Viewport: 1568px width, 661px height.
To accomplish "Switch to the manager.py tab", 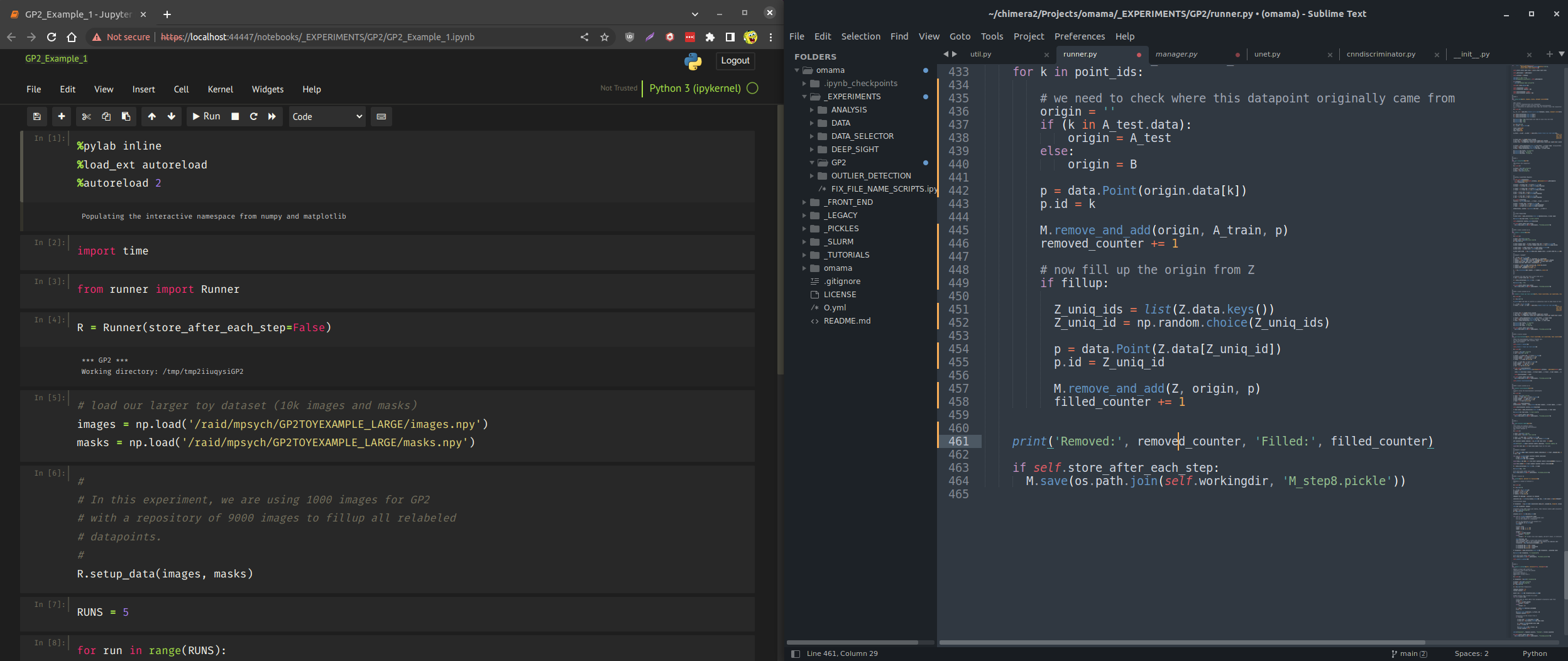I will [x=1176, y=54].
